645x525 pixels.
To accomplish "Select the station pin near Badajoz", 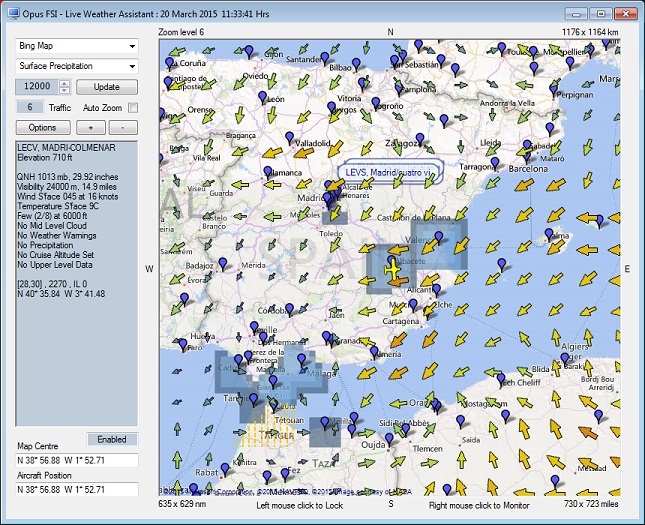I will point(223,263).
